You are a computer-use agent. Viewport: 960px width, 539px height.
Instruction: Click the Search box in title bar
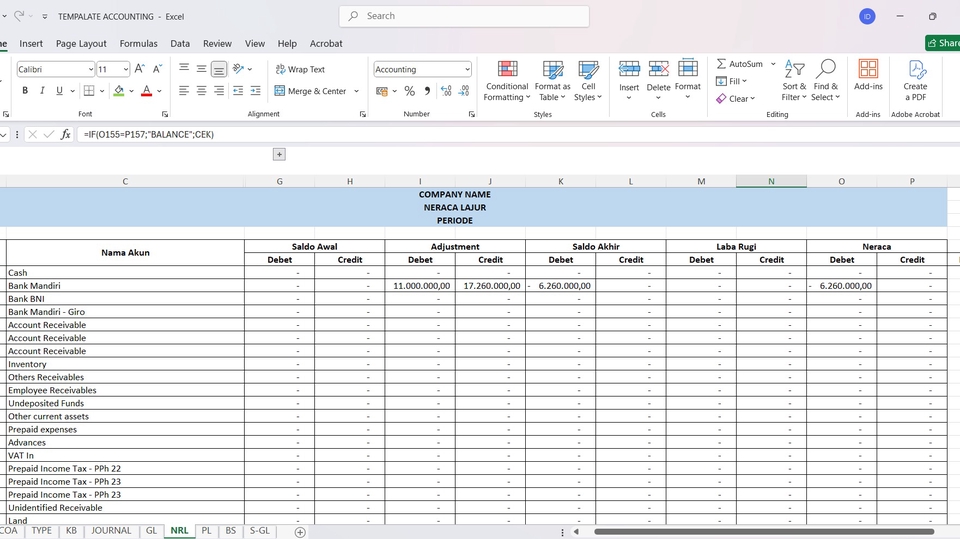[464, 16]
